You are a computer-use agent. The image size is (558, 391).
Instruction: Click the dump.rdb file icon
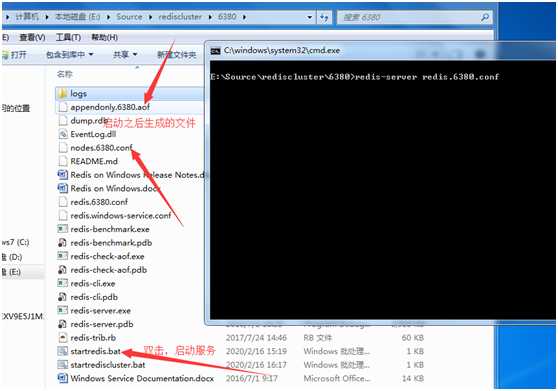63,121
